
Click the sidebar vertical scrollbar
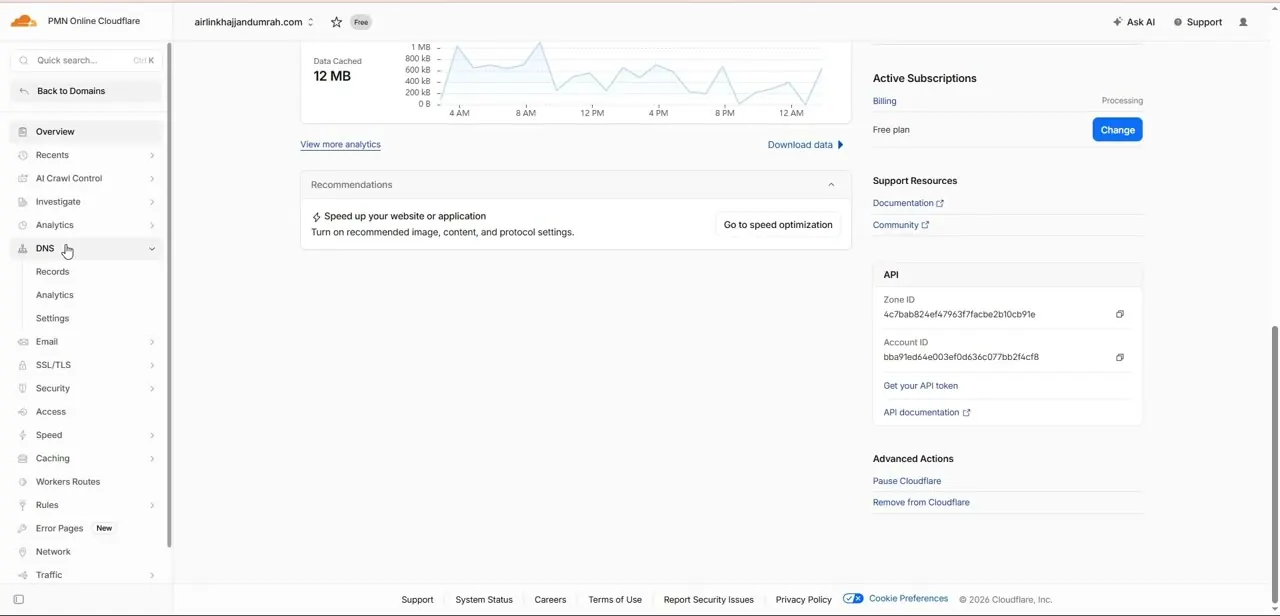pos(169,295)
